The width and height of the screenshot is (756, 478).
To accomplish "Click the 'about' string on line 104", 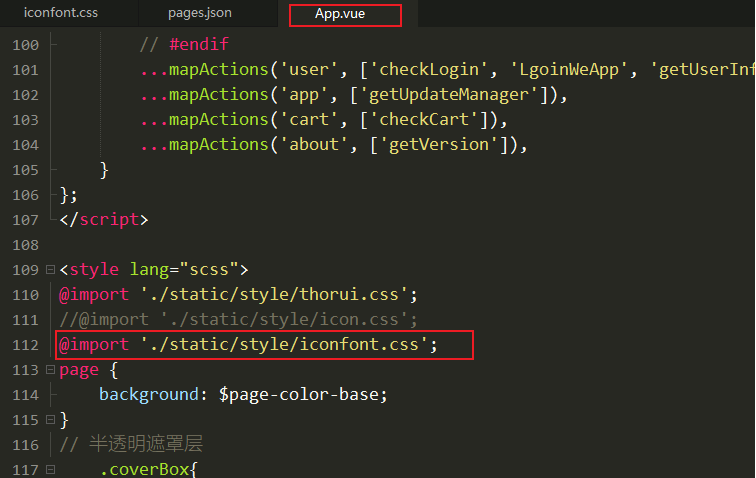I will click(314, 145).
